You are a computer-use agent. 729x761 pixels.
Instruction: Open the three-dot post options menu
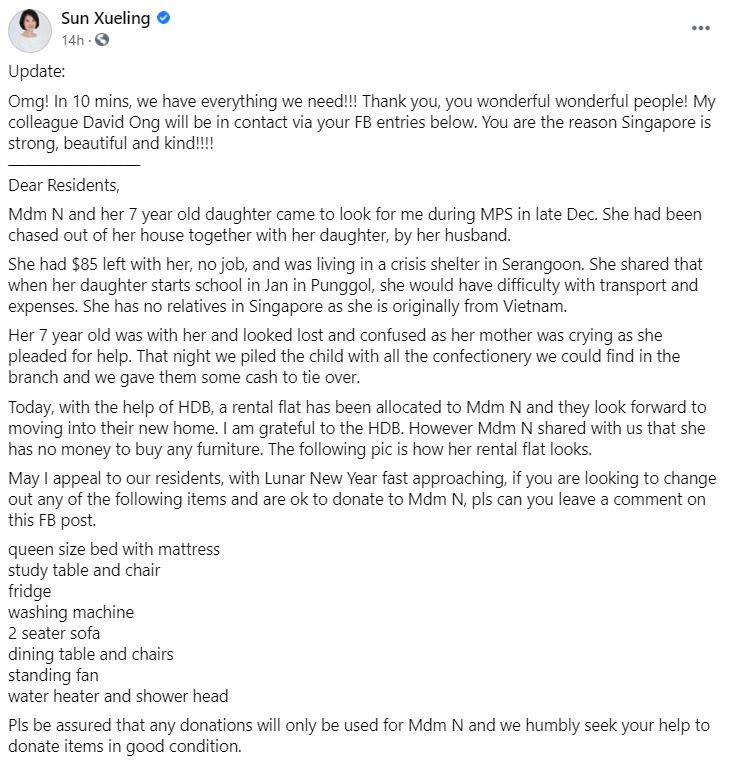click(701, 27)
